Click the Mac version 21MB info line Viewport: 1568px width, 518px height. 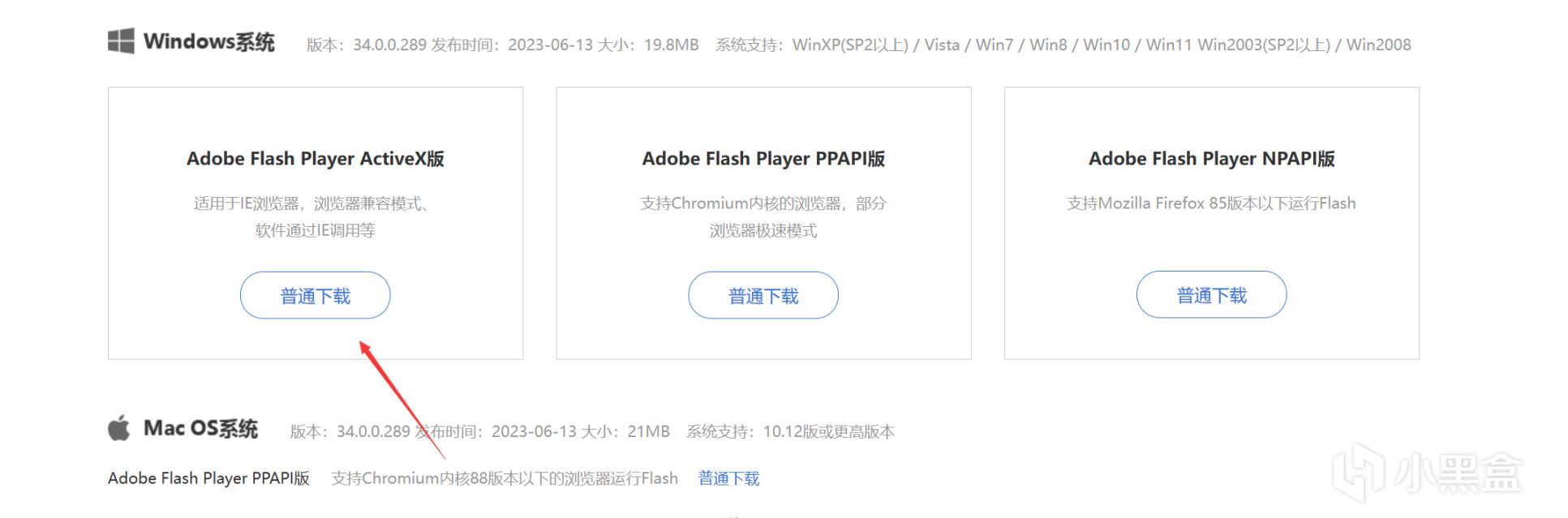tap(592, 431)
